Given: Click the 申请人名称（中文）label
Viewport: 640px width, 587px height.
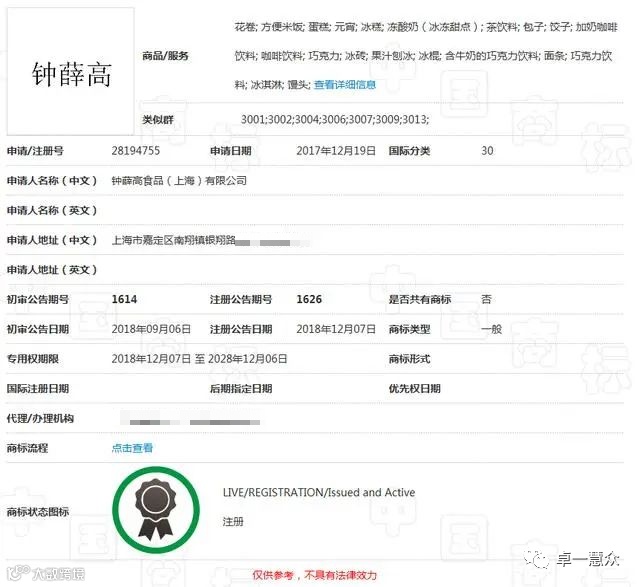Looking at the screenshot, I should (x=52, y=180).
